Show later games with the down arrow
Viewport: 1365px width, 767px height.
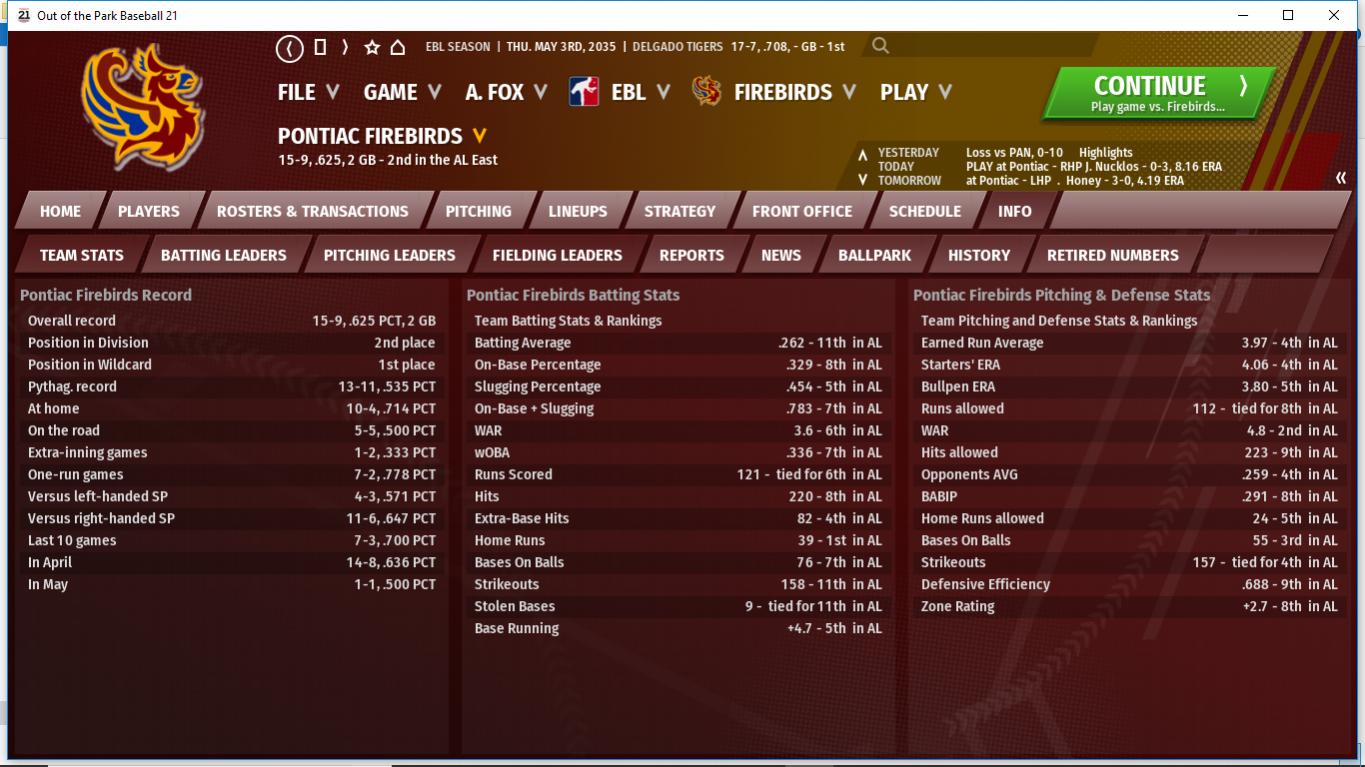click(862, 180)
